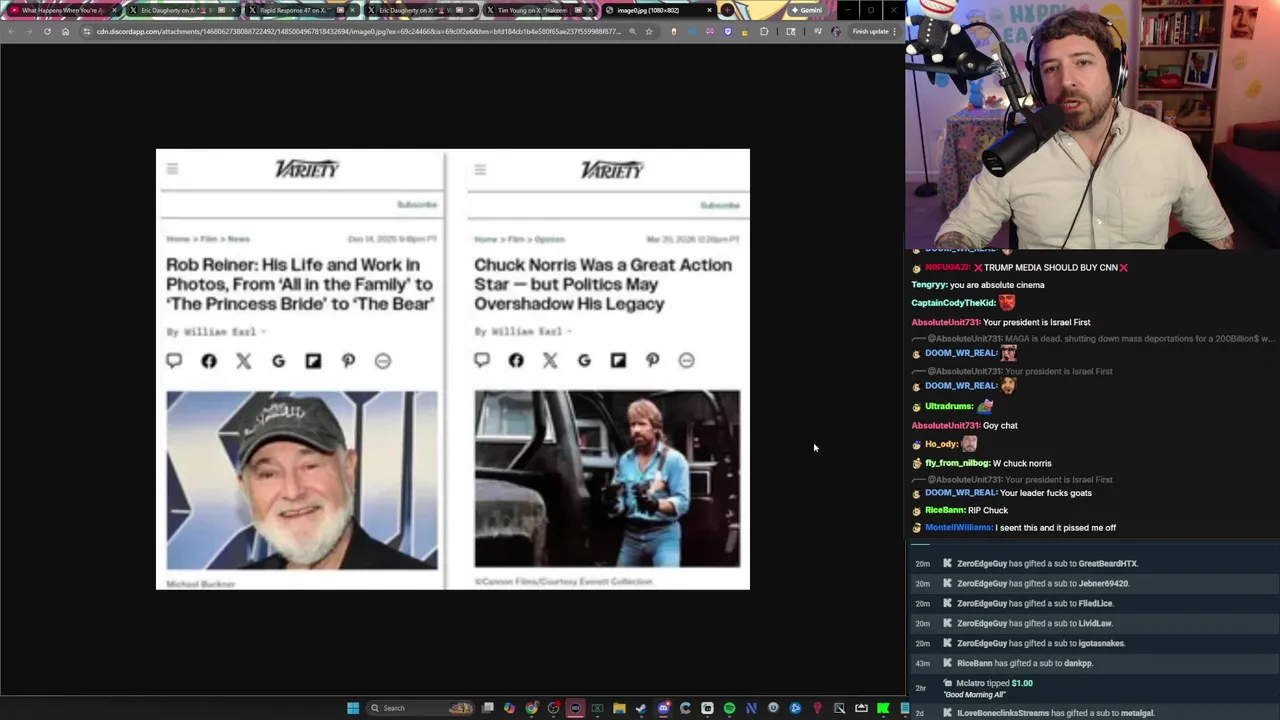Open Spotify from the taskbar
This screenshot has height=720, width=1280.
[729, 708]
